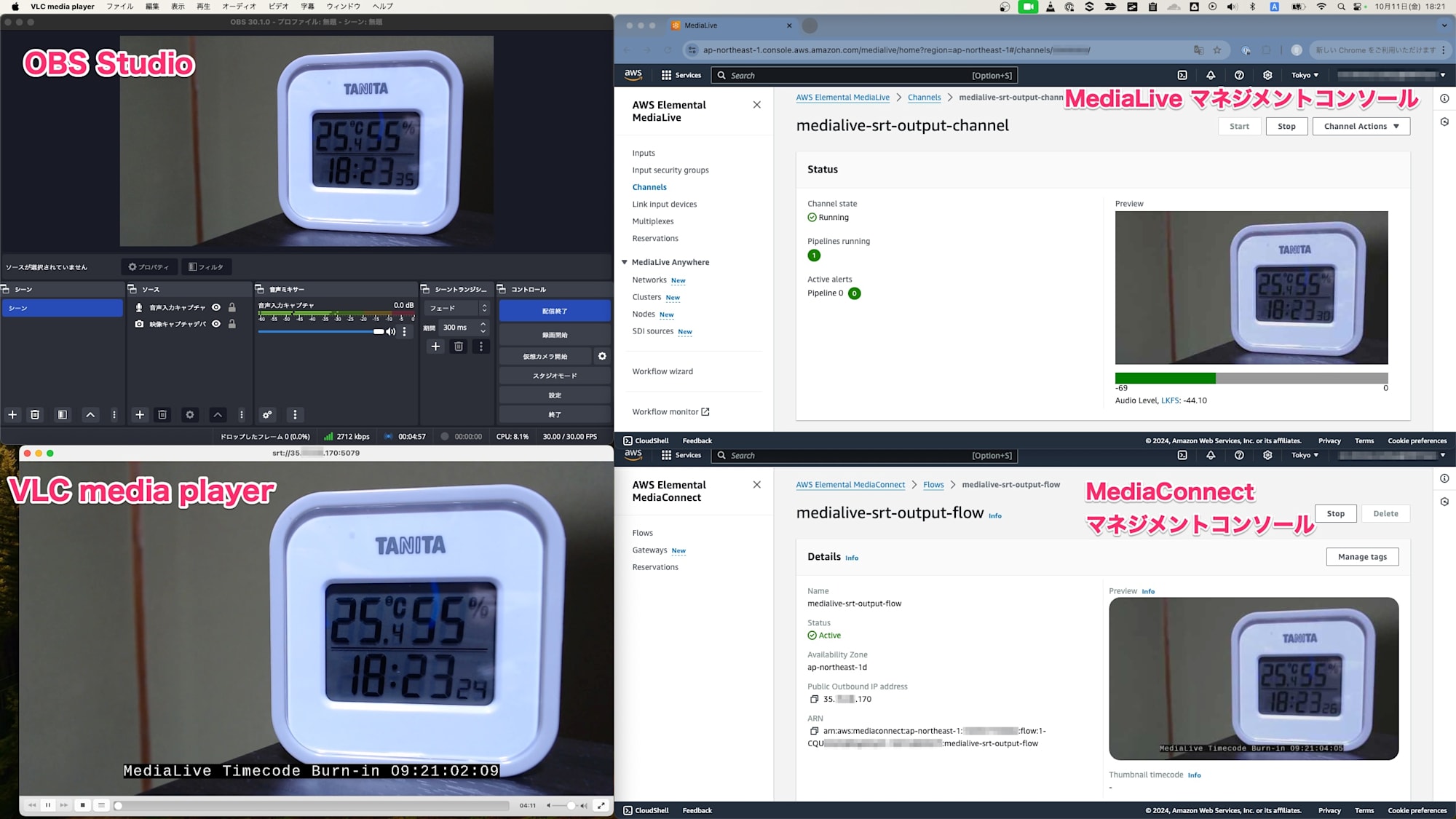Screen dimensions: 1456x819
Task: Open scene filters icon in OBS scenes dock
Action: pos(63,415)
